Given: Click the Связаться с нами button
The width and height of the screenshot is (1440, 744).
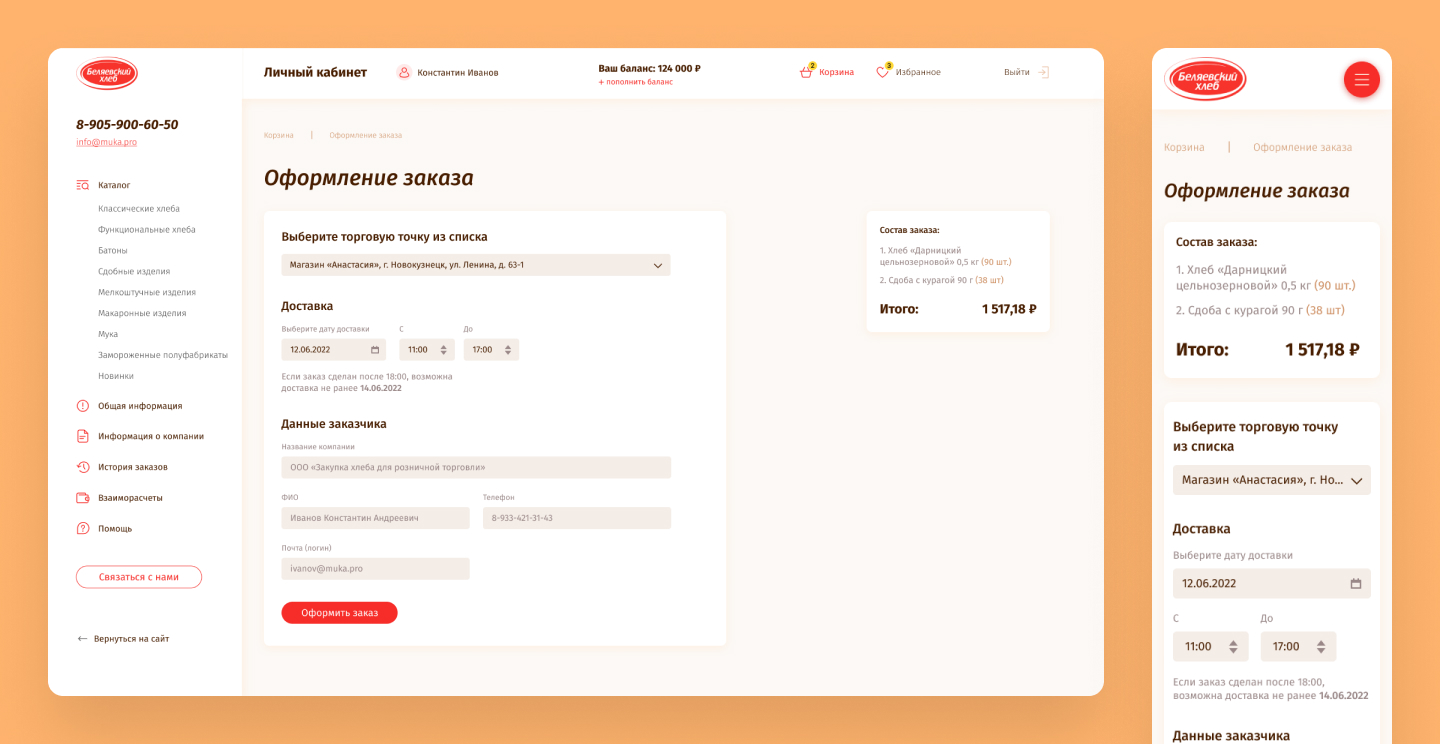Looking at the screenshot, I should (x=139, y=577).
